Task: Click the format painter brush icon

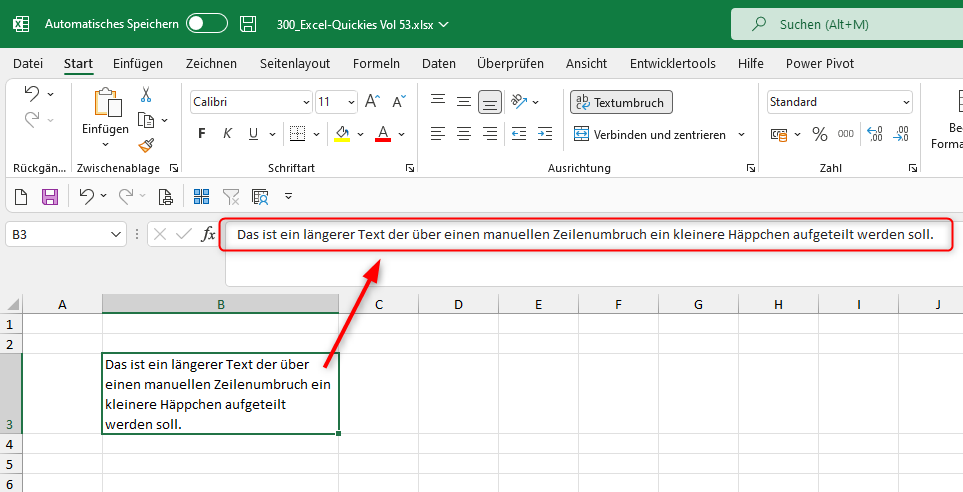Action: [146, 146]
